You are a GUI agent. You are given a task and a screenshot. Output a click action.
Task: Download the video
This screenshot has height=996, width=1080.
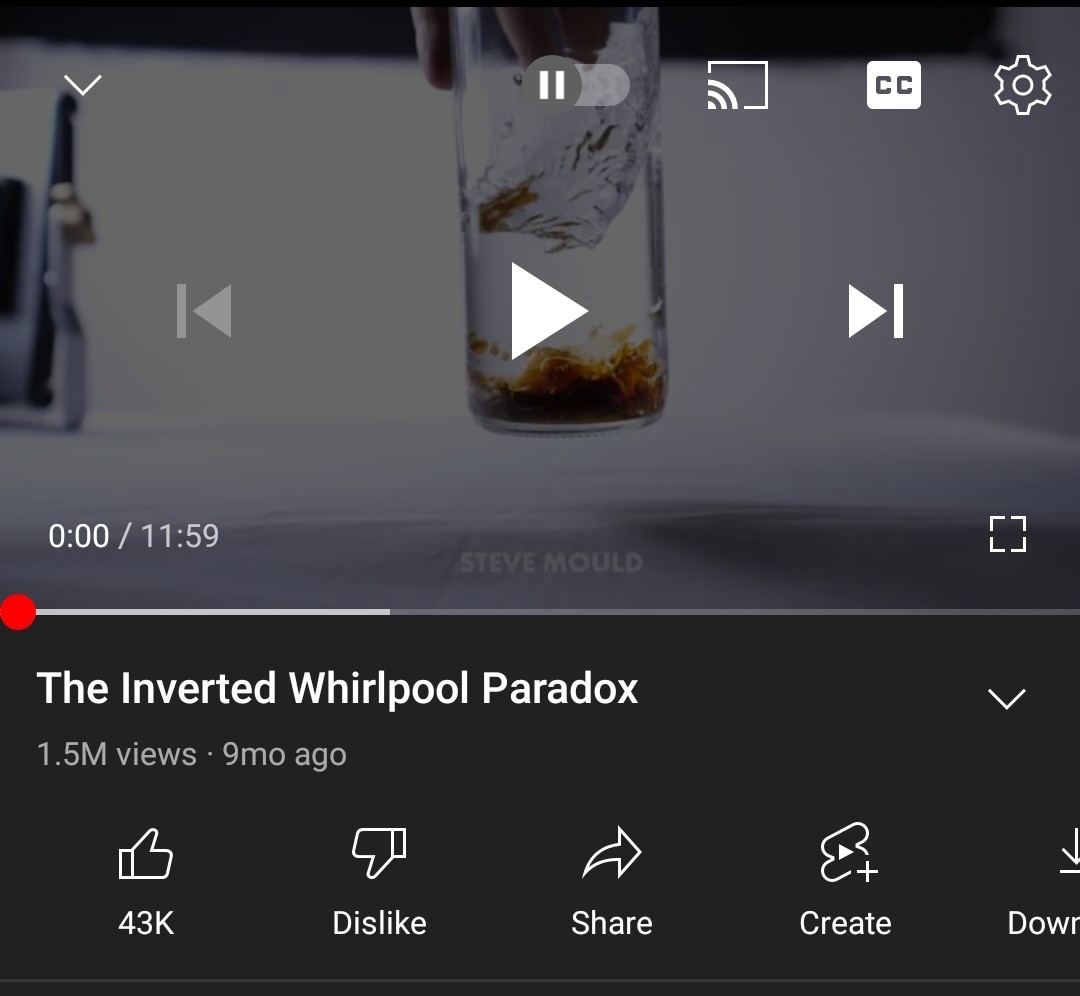[x=1045, y=883]
